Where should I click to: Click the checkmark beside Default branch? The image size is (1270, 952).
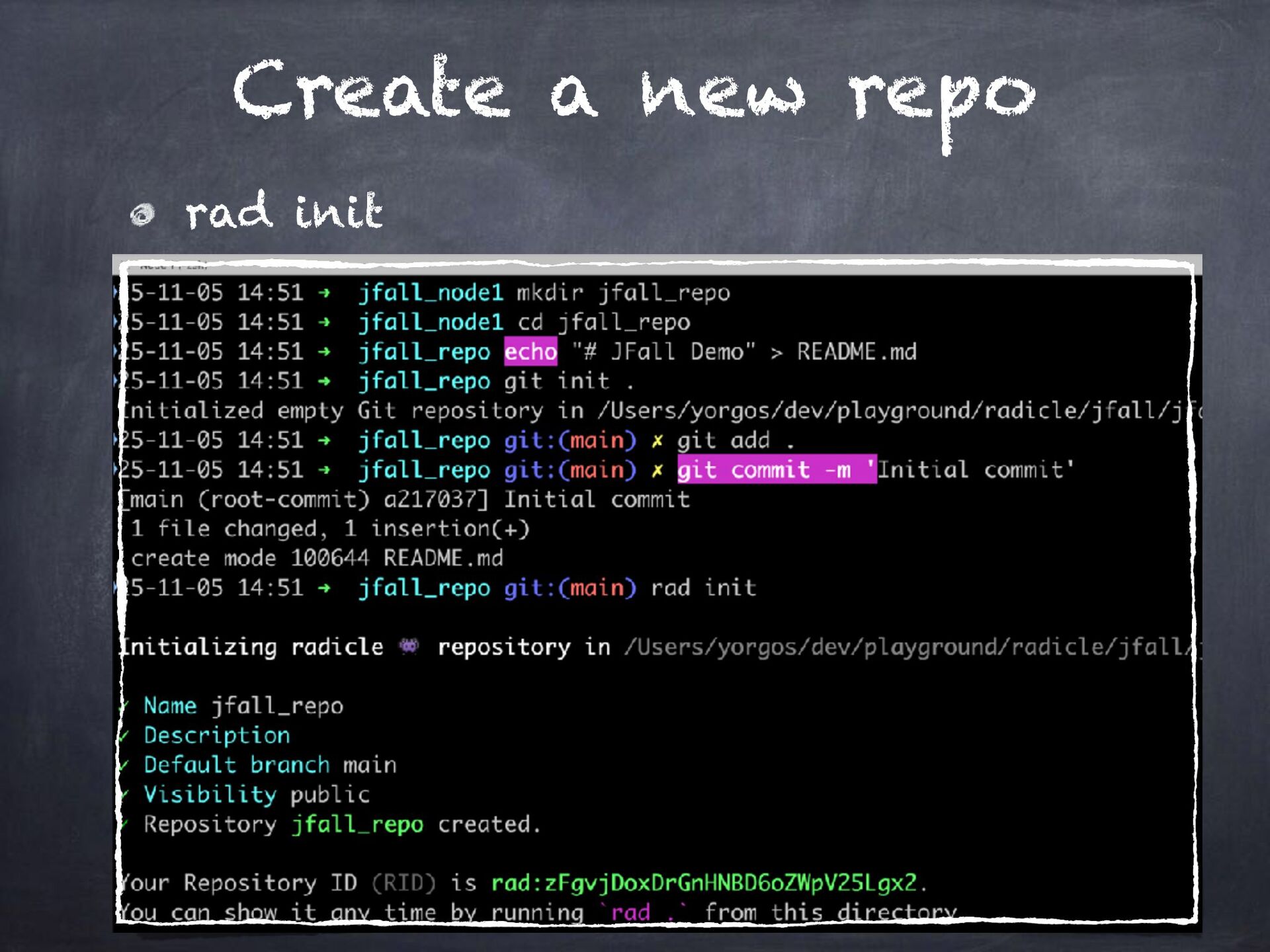[x=124, y=766]
